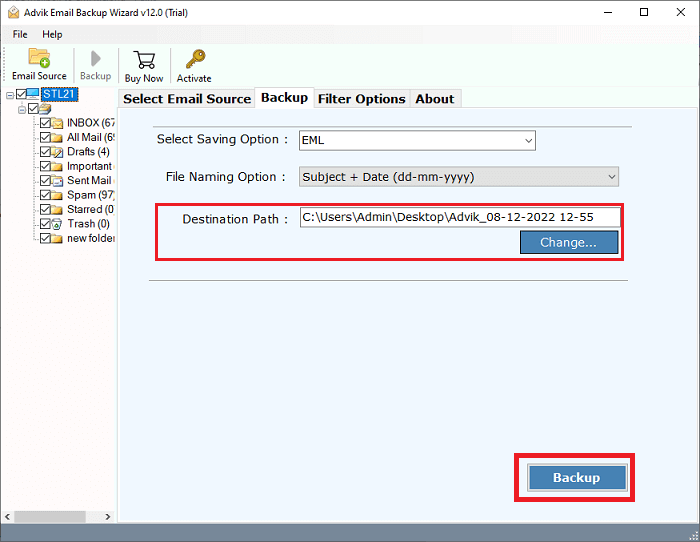Uncheck the Drafts (4) checkbox
The image size is (700, 542).
tap(45, 152)
